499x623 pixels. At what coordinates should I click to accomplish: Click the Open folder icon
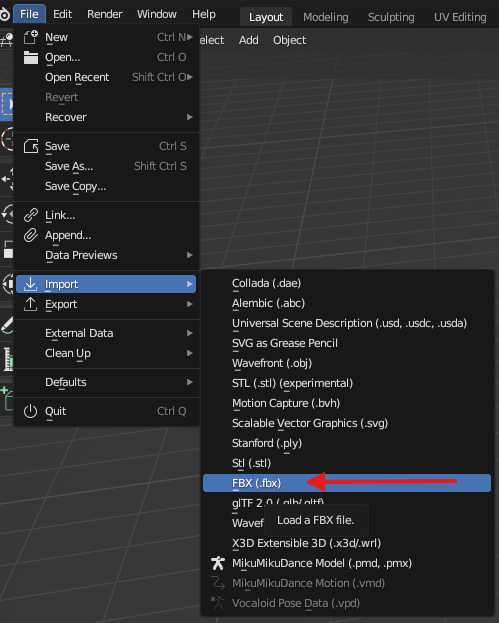click(31, 57)
